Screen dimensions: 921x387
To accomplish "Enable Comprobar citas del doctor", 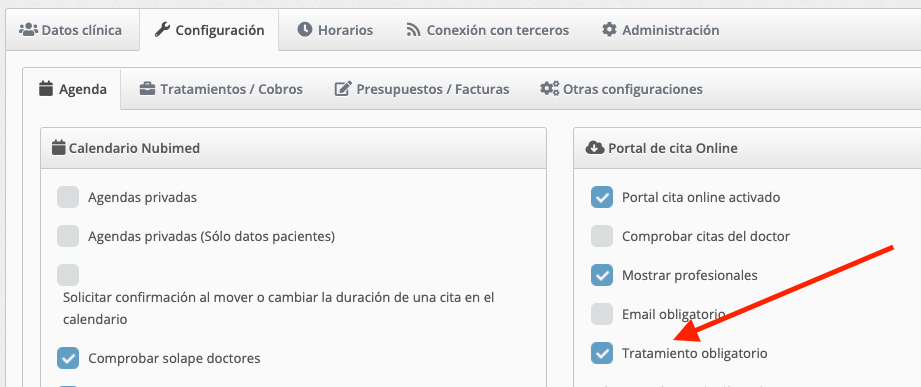I will [x=602, y=236].
